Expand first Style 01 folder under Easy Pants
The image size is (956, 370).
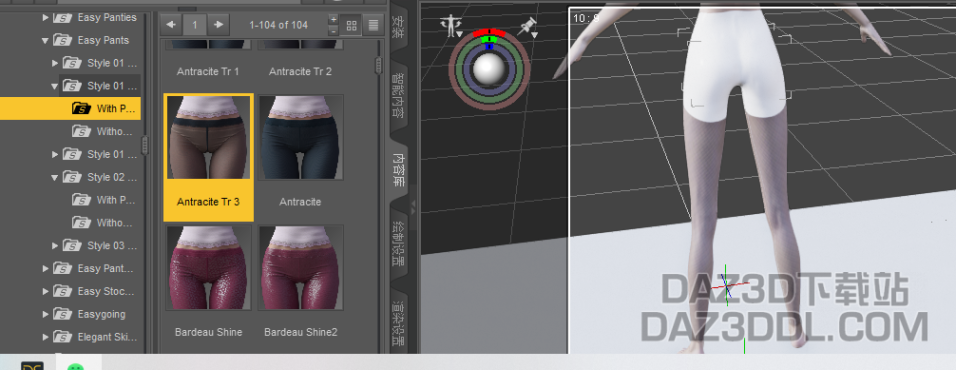click(55, 63)
